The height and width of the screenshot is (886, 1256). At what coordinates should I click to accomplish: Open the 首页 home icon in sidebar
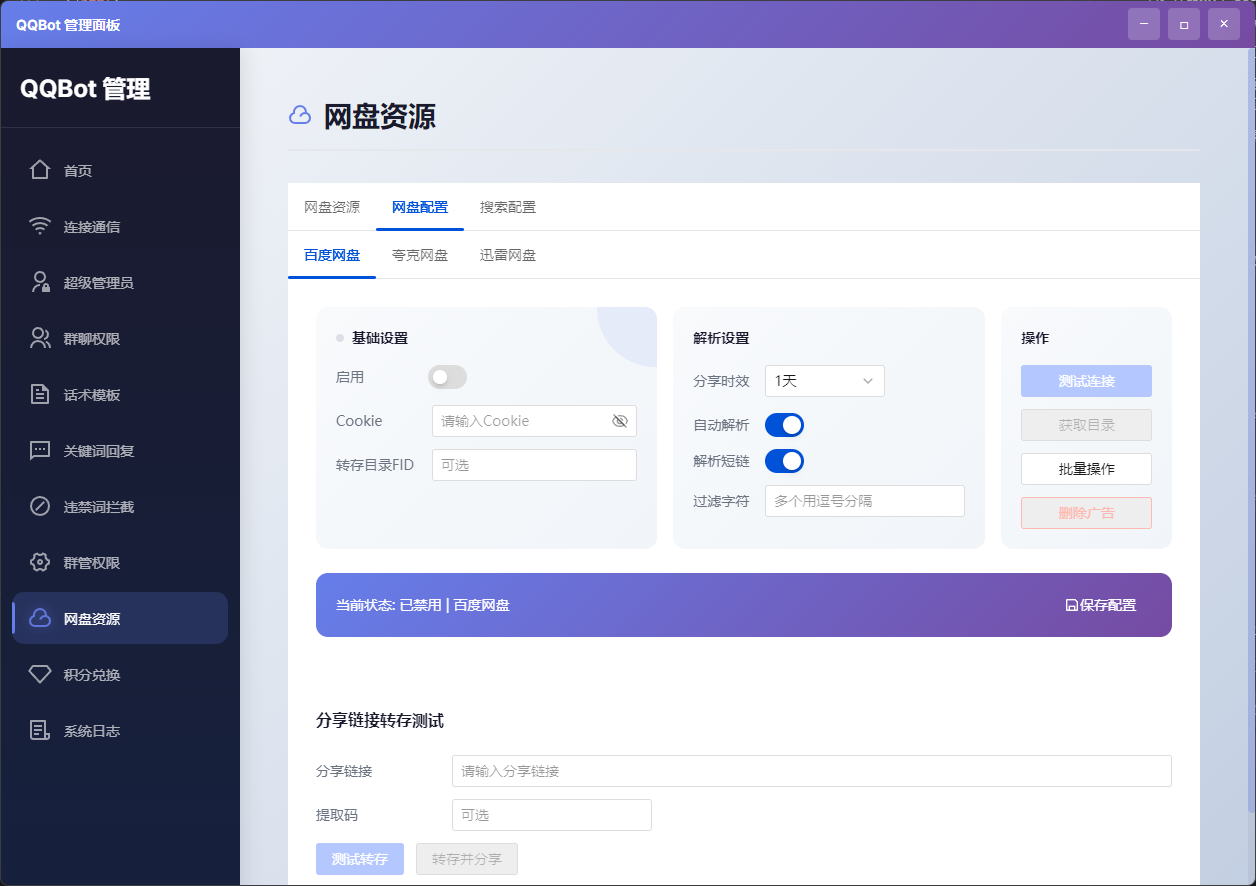pyautogui.click(x=38, y=170)
